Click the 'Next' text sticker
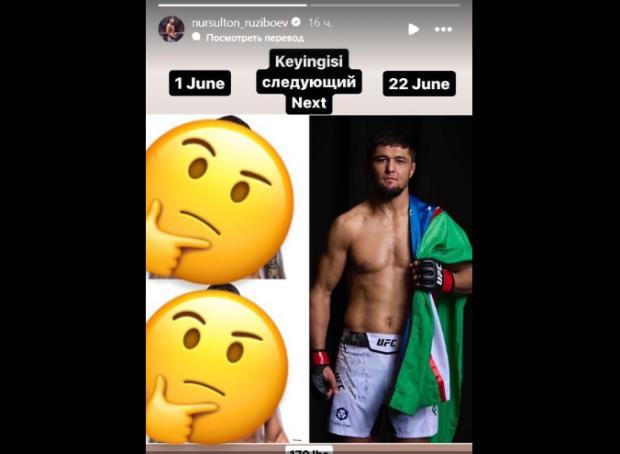This screenshot has width=620, height=454. pyautogui.click(x=309, y=103)
